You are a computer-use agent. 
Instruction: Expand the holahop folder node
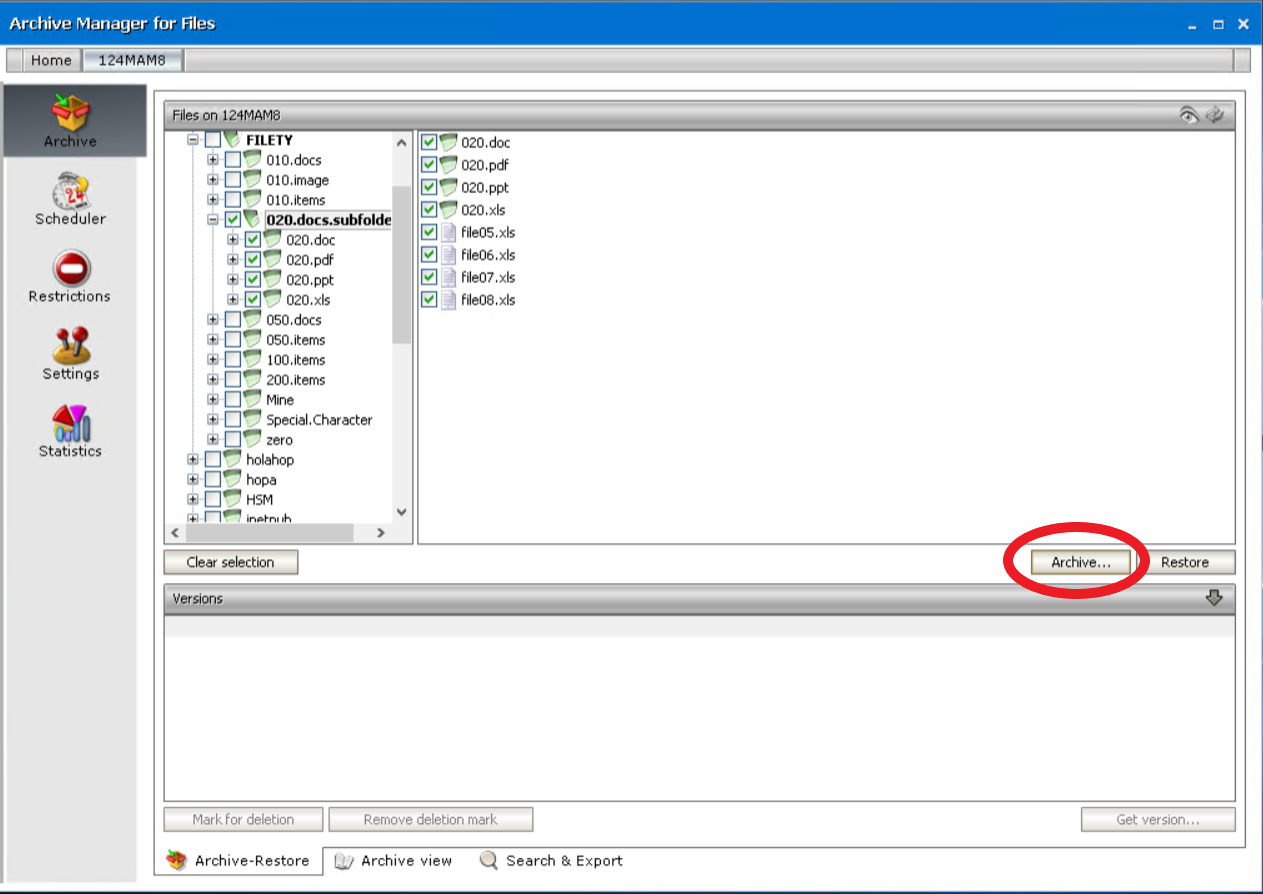pos(192,459)
